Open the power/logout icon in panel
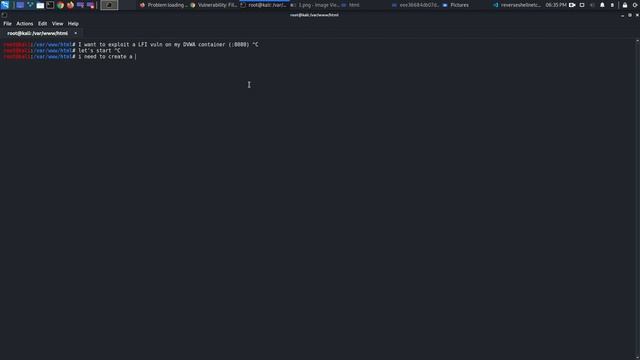The image size is (640, 360). 636,5
